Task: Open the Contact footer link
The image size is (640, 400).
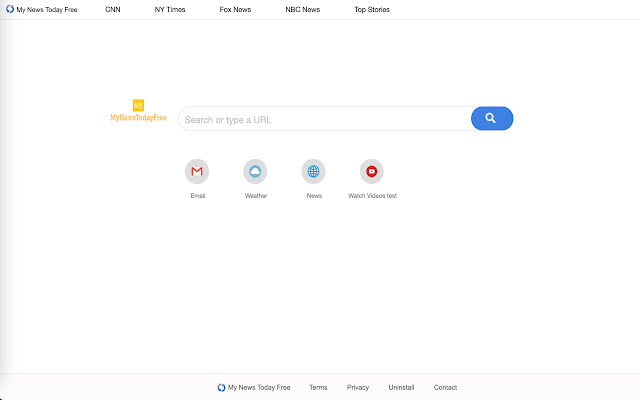Action: [x=445, y=387]
